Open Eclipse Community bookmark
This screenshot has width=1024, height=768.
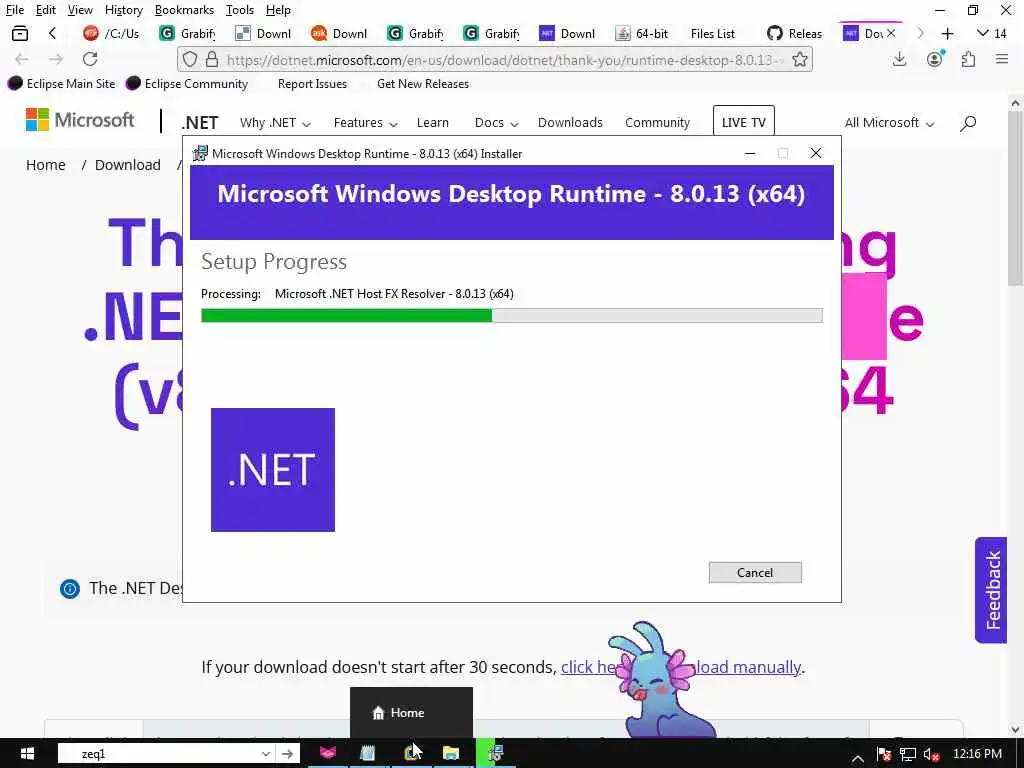coord(187,84)
